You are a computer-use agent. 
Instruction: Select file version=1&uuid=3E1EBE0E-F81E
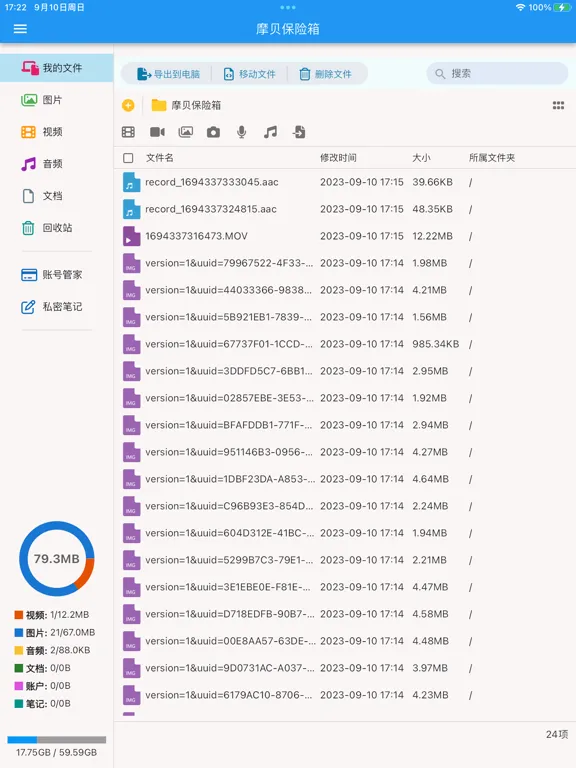coord(345,587)
